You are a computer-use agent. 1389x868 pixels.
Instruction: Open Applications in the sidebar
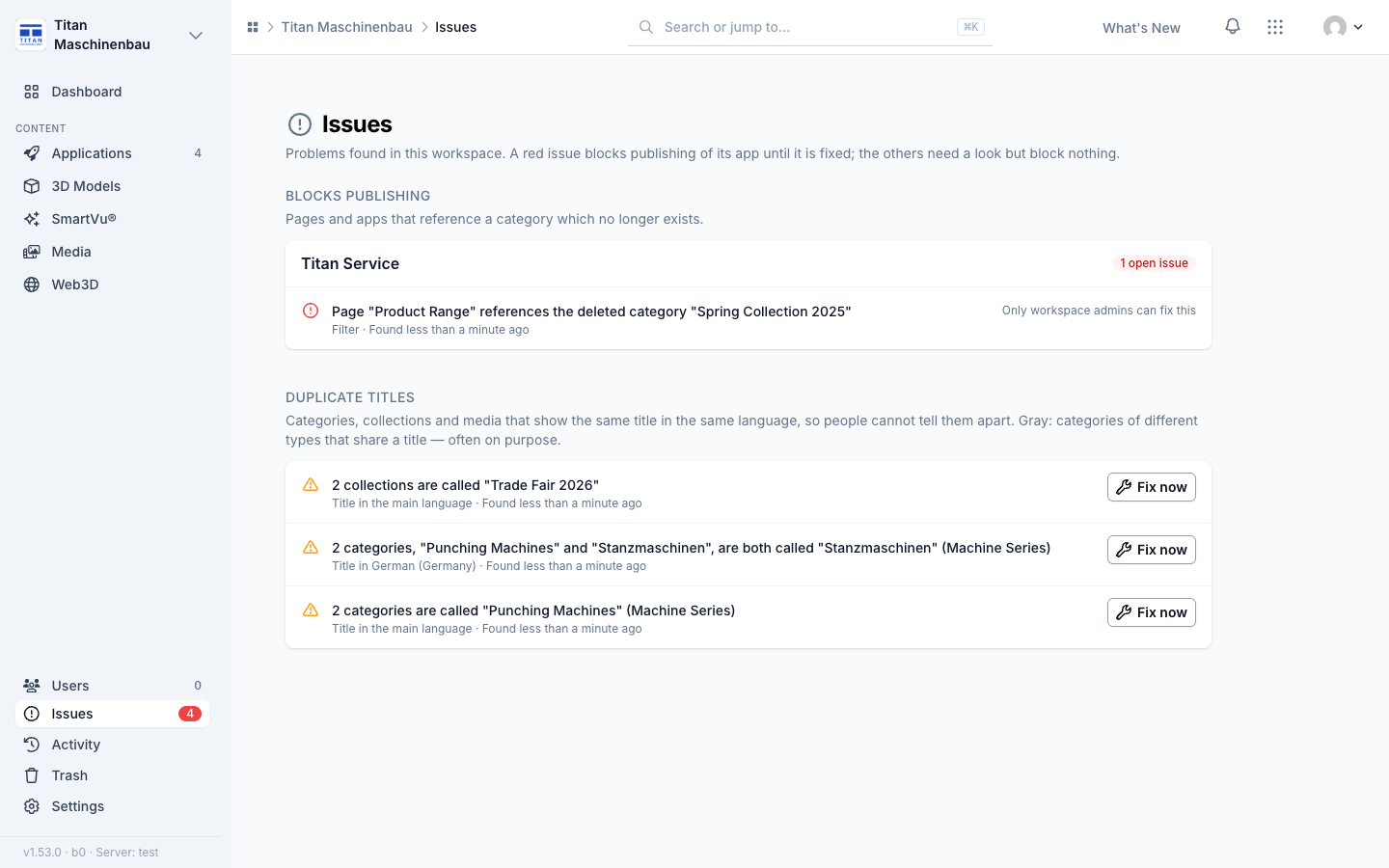tap(112, 153)
